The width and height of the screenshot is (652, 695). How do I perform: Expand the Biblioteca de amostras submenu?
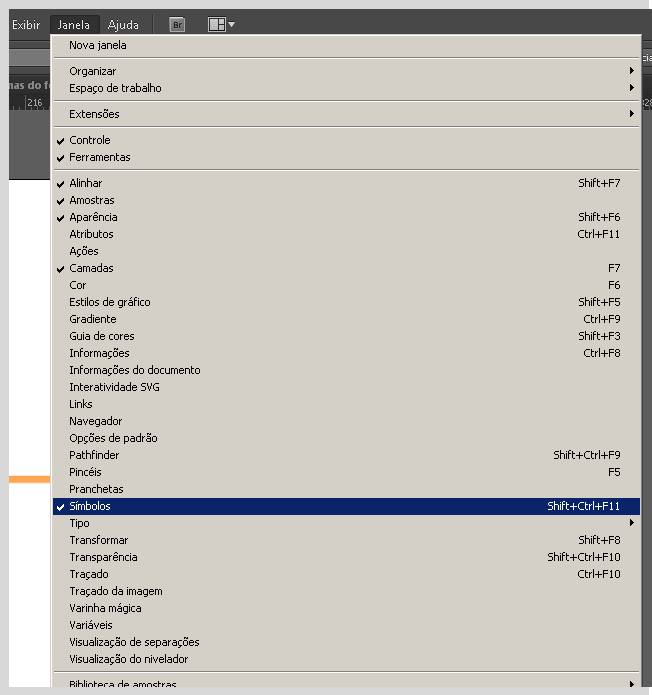click(x=347, y=683)
